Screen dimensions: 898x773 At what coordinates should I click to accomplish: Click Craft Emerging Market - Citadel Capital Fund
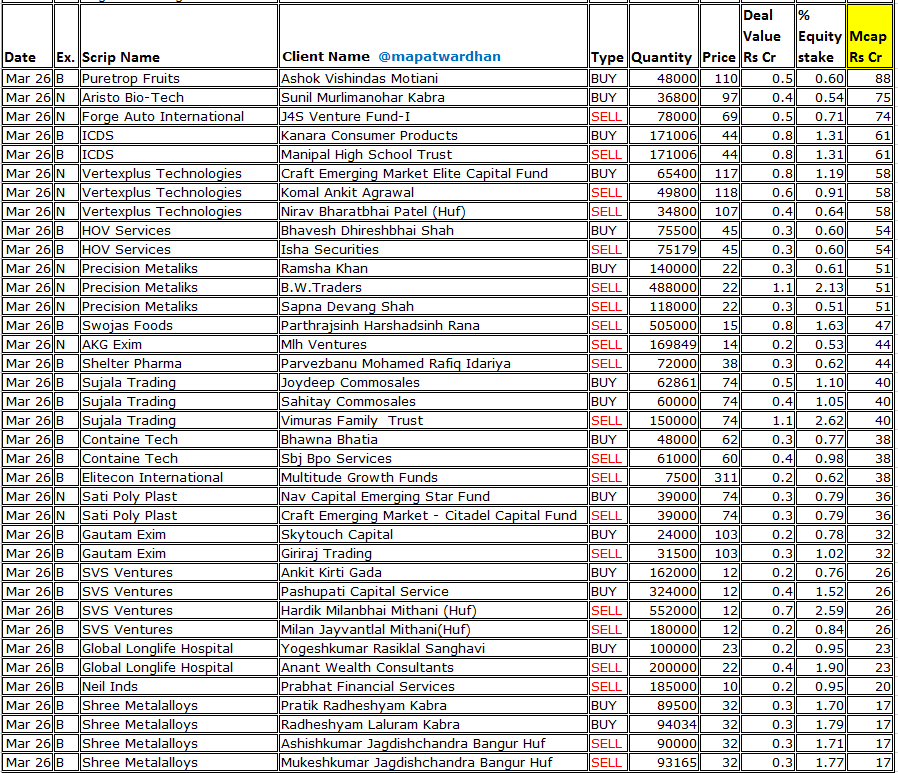click(433, 515)
